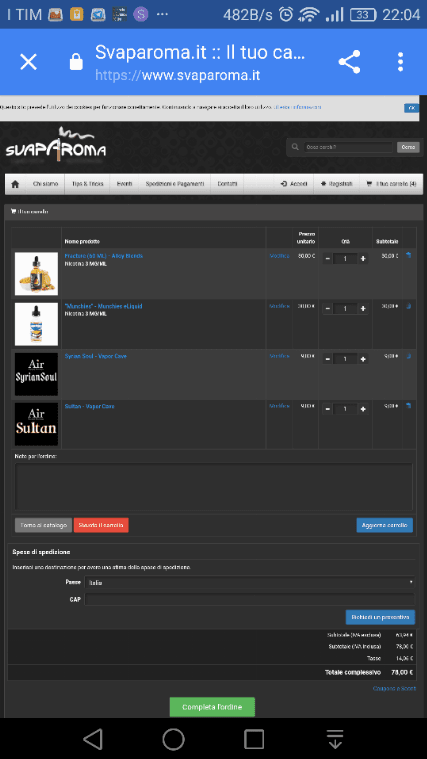Click the green Completa l'ordine button
This screenshot has width=427, height=759.
212,707
